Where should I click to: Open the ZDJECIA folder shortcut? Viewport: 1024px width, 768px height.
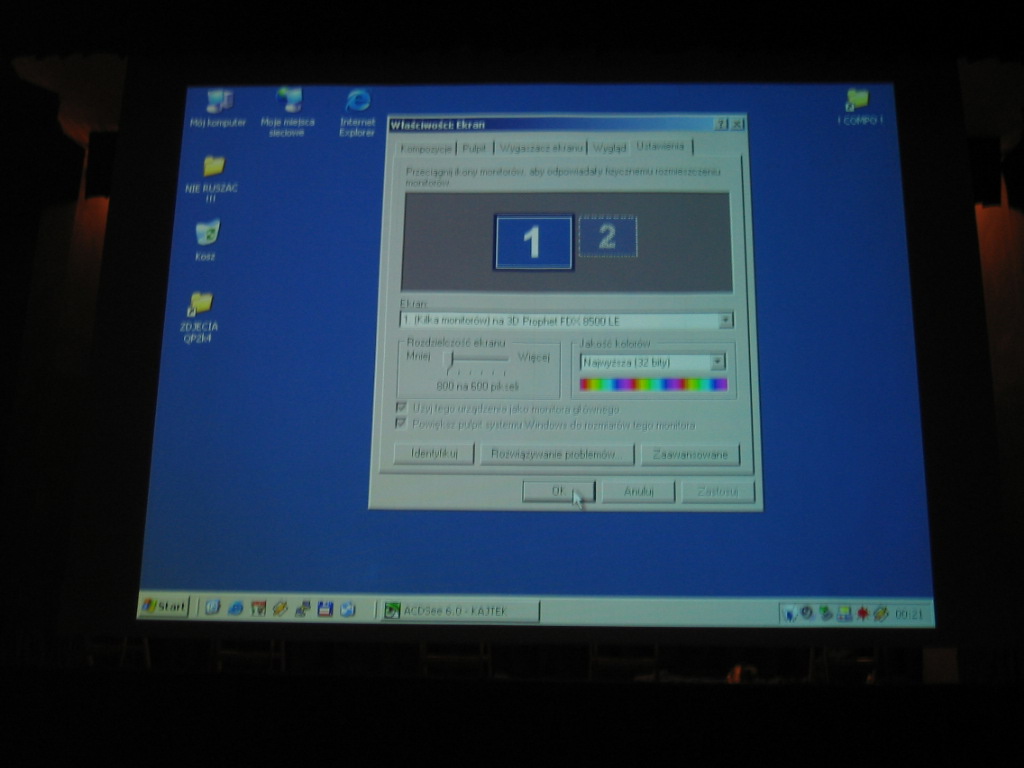pos(200,303)
